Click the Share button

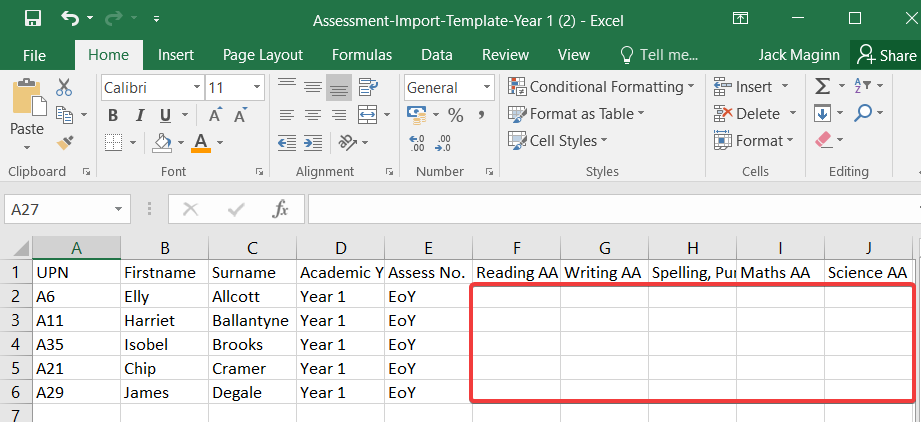click(x=886, y=55)
